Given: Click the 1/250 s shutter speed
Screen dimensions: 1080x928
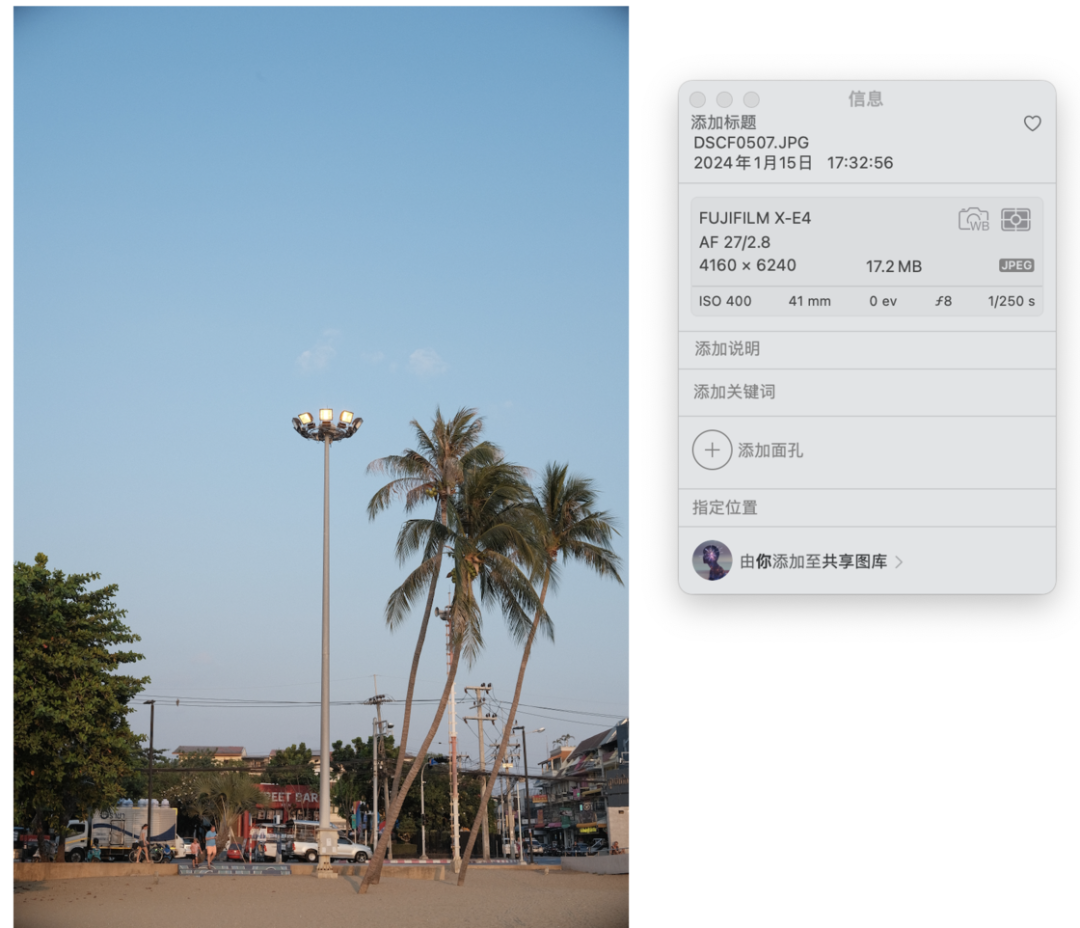Looking at the screenshot, I should point(1011,301).
